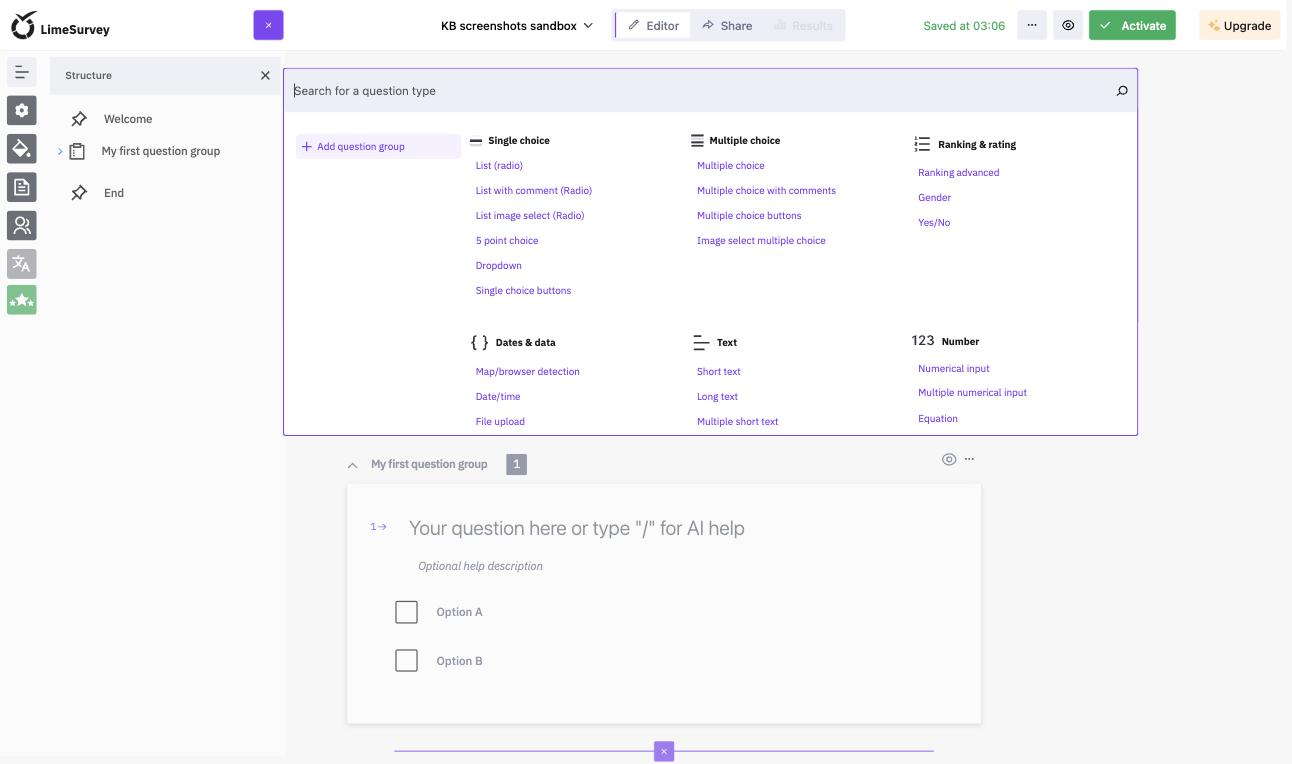Choose 5 point choice question type

[x=507, y=241]
